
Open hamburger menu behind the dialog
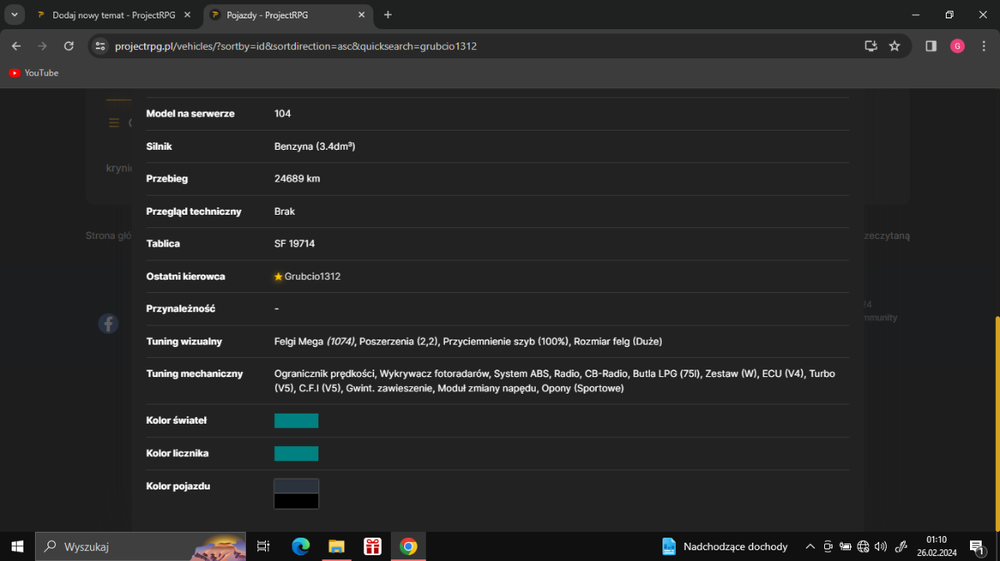click(114, 122)
